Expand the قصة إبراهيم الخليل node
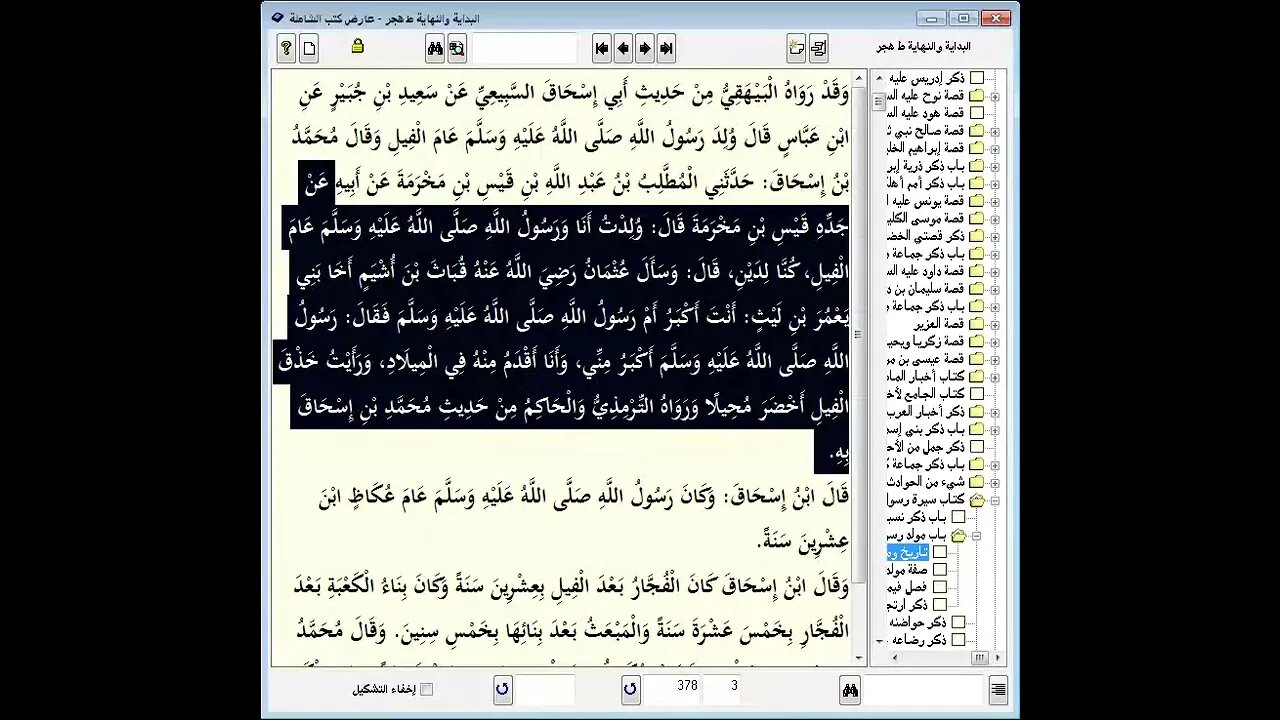Viewport: 1280px width, 720px height. pos(995,148)
